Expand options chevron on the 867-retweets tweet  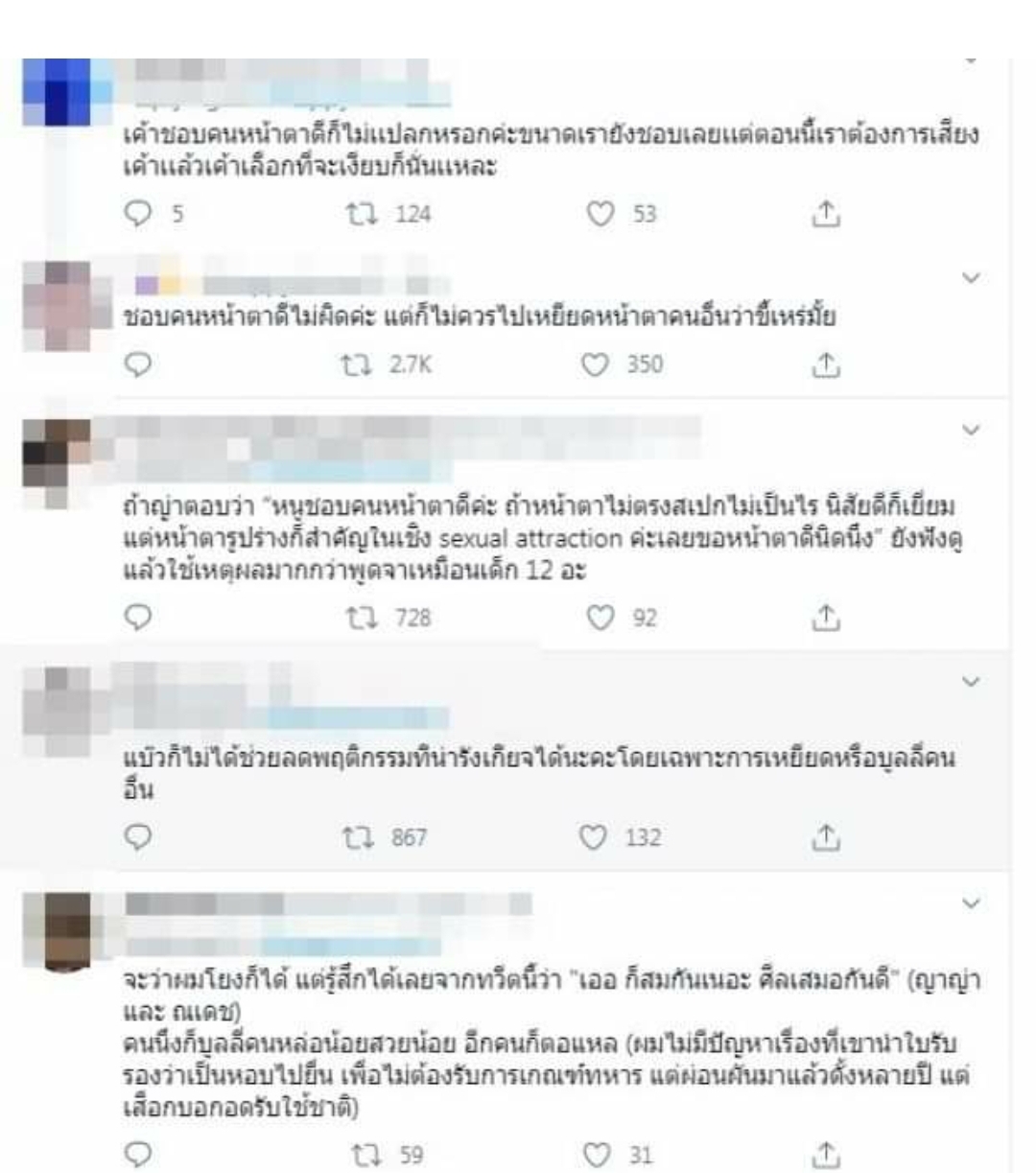click(971, 681)
